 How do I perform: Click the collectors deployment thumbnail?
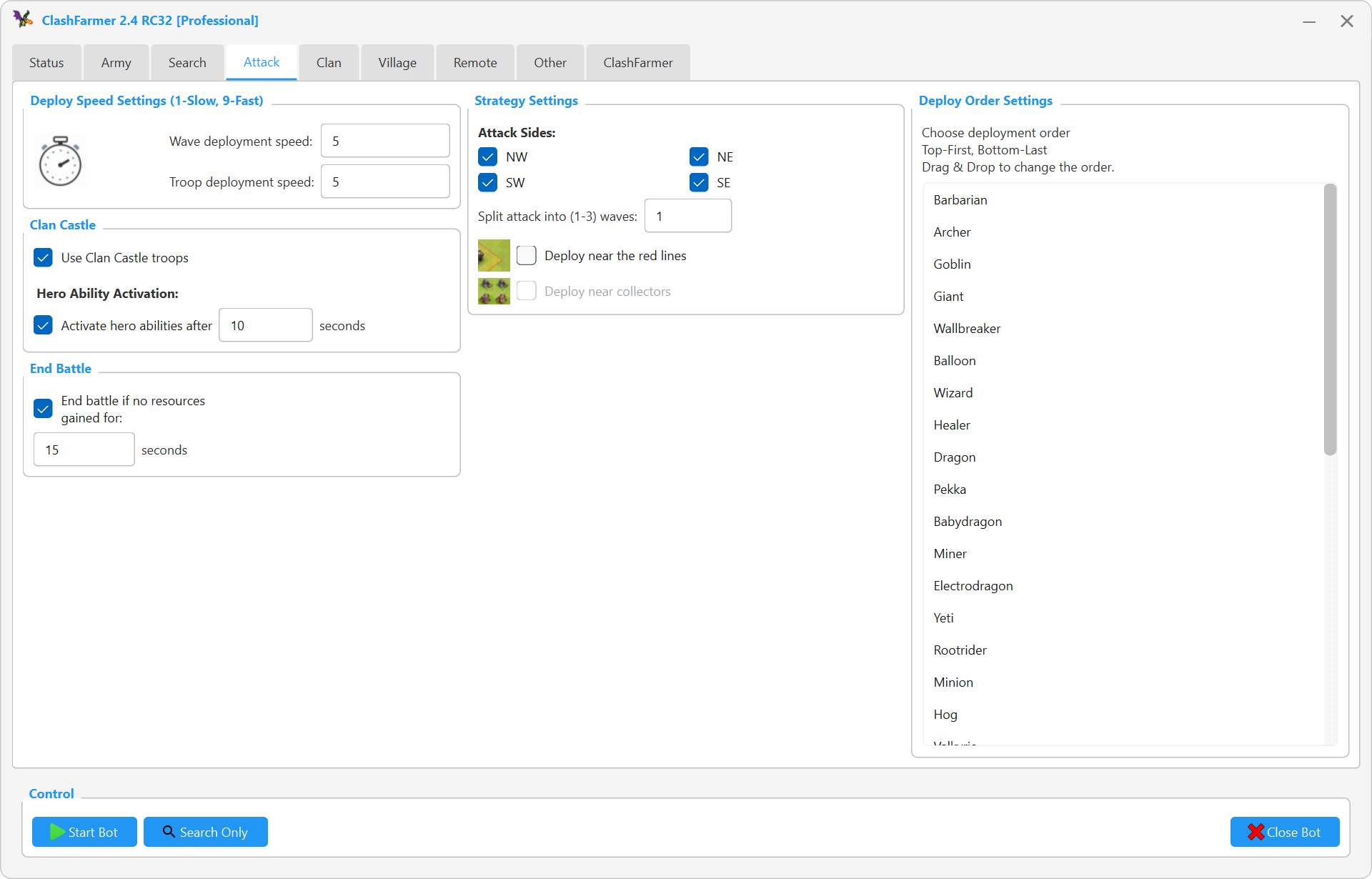(x=494, y=291)
